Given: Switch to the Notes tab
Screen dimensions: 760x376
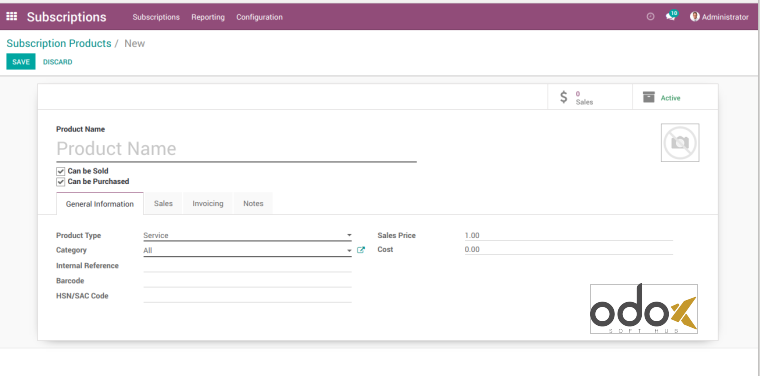Looking at the screenshot, I should [x=253, y=204].
